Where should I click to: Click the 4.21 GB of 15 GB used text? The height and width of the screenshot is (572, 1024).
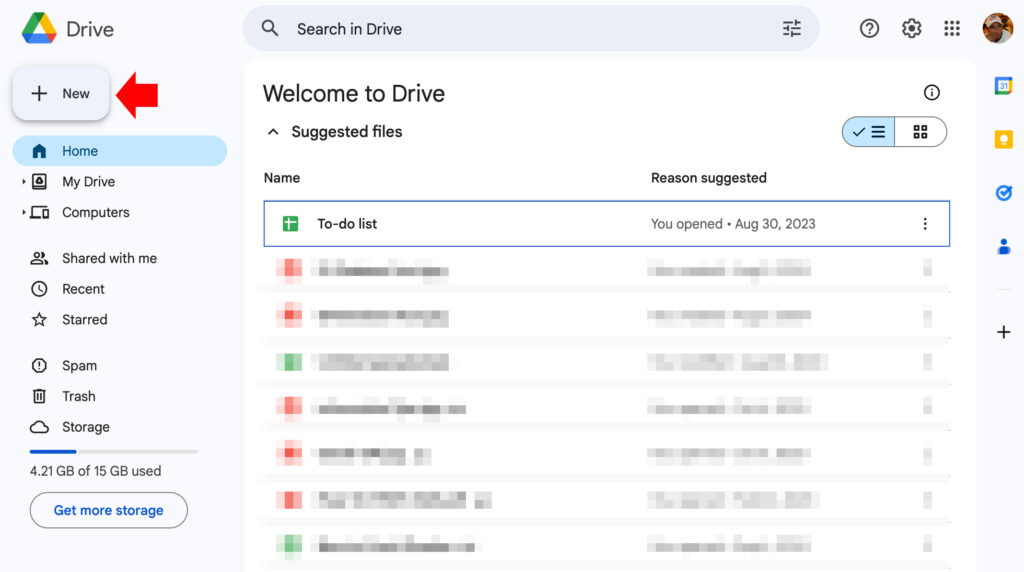[95, 471]
